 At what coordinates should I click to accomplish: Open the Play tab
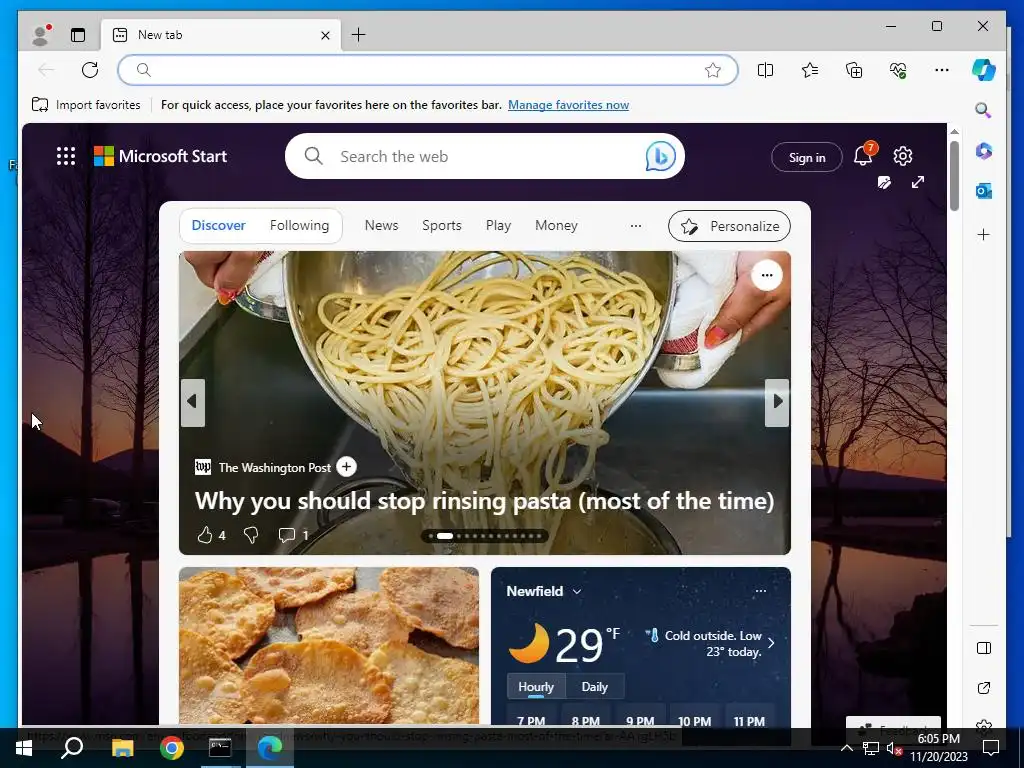[x=498, y=225]
